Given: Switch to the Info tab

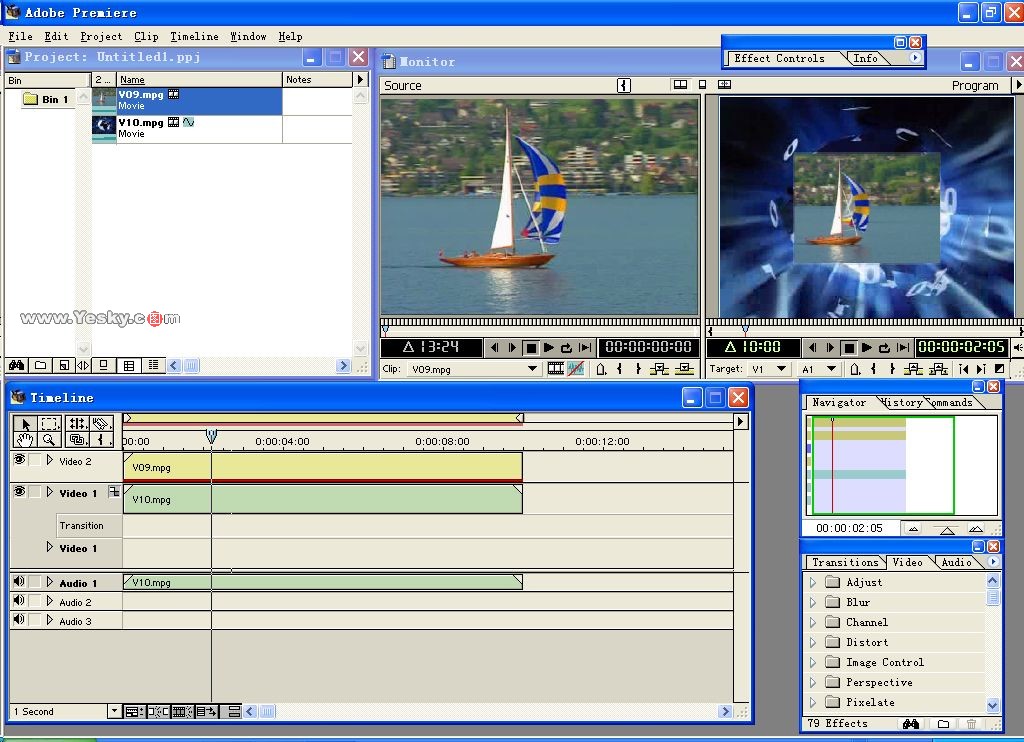Looking at the screenshot, I should click(x=865, y=58).
